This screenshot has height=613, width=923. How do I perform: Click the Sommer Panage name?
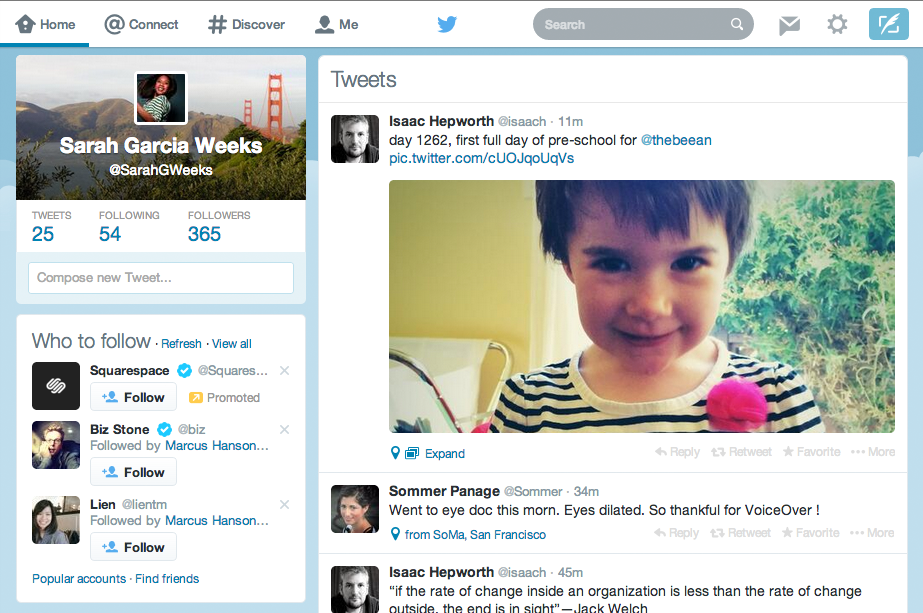coord(444,491)
